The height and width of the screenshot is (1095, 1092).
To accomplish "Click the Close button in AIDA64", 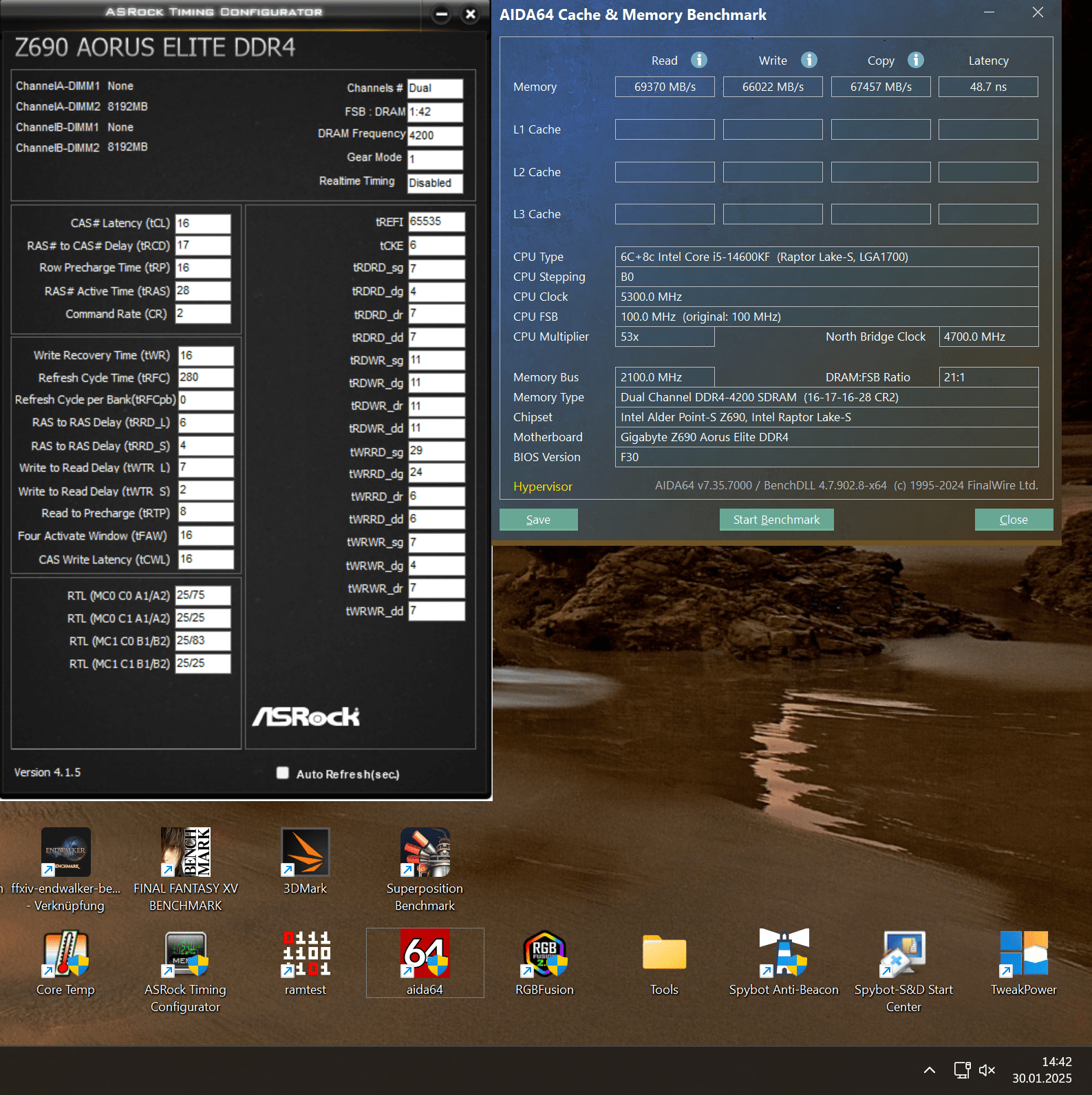I will coord(1014,520).
